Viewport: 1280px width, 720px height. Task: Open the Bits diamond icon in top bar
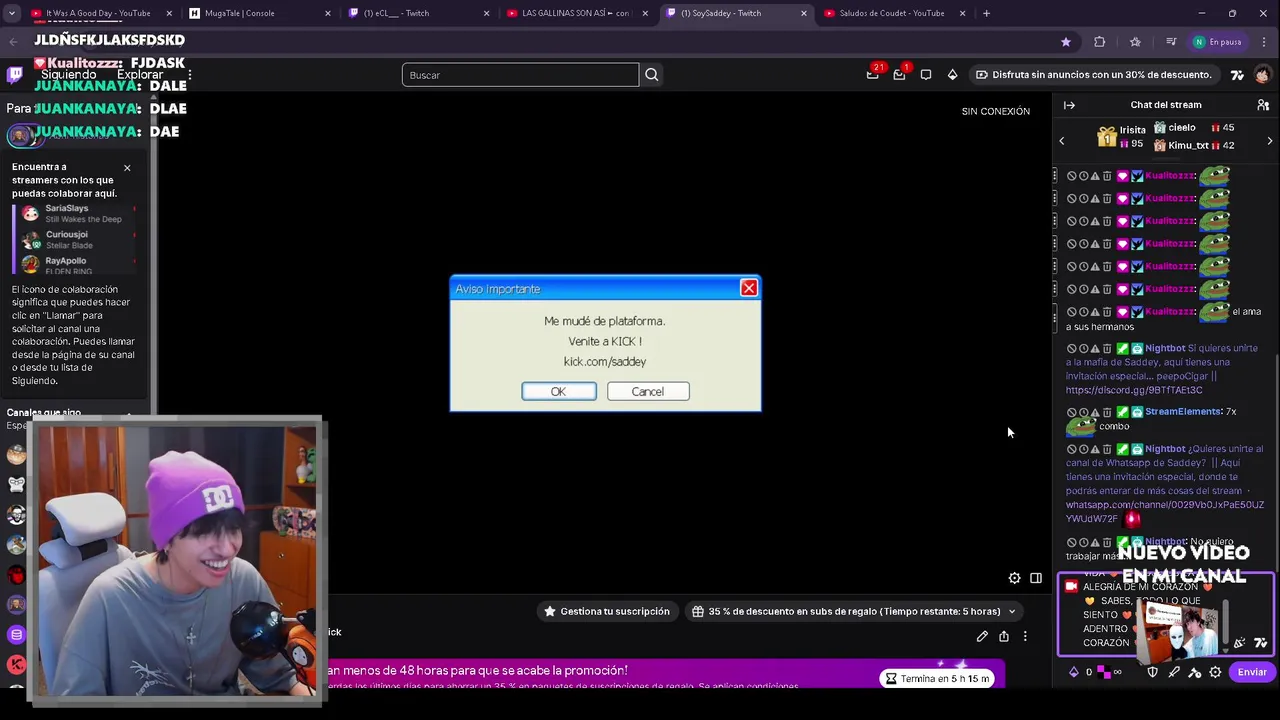tap(952, 75)
